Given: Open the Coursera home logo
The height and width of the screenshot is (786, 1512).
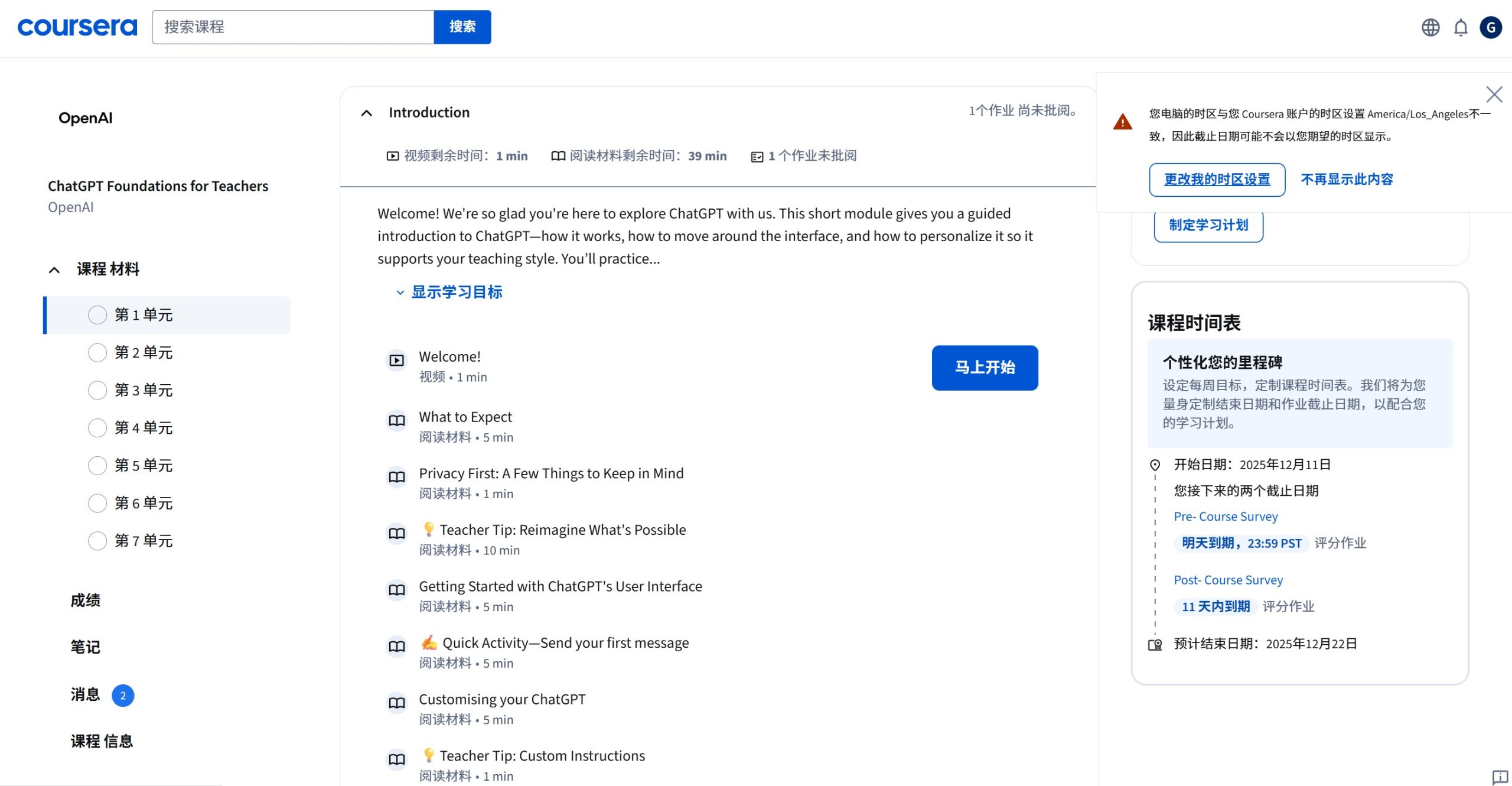Looking at the screenshot, I should click(x=77, y=26).
